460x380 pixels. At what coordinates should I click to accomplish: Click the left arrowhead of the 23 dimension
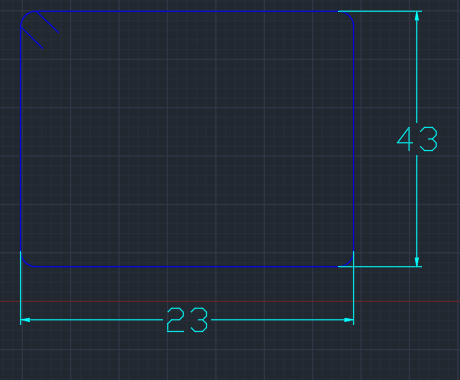(25, 320)
